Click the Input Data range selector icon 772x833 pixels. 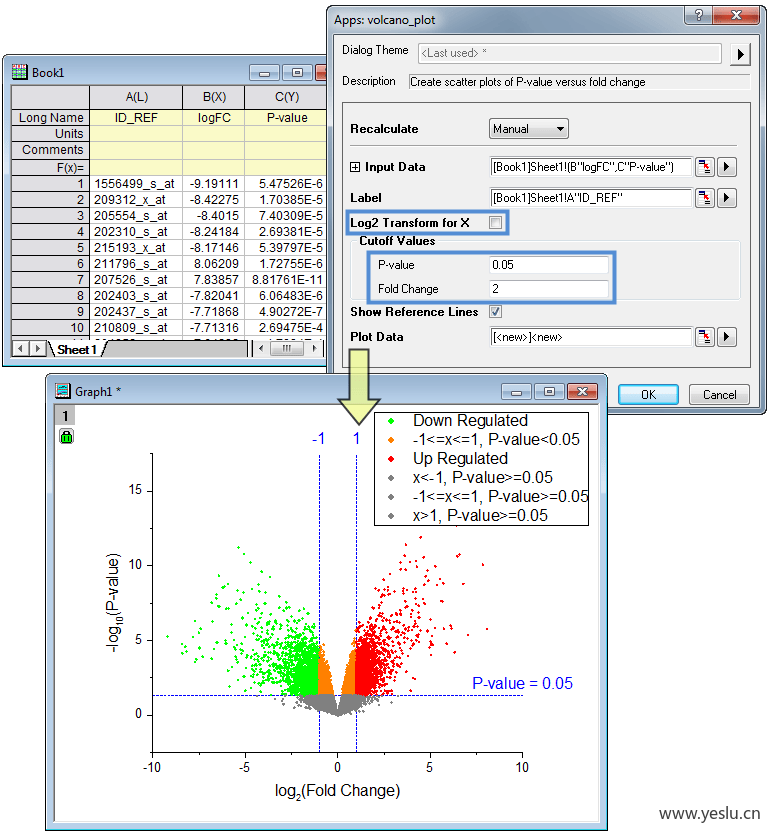[705, 167]
